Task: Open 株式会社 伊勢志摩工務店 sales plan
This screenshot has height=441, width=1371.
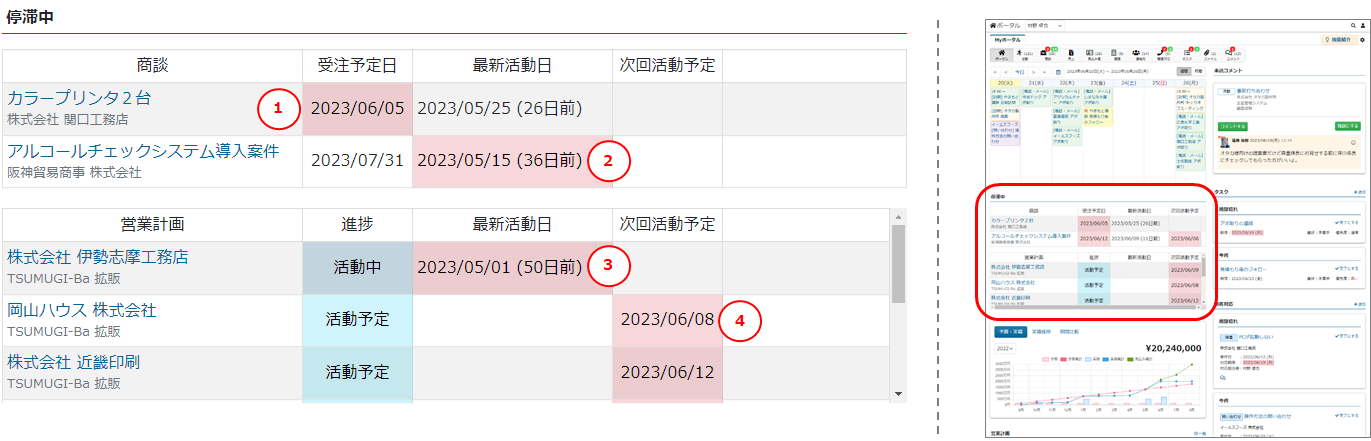Action: (97, 257)
